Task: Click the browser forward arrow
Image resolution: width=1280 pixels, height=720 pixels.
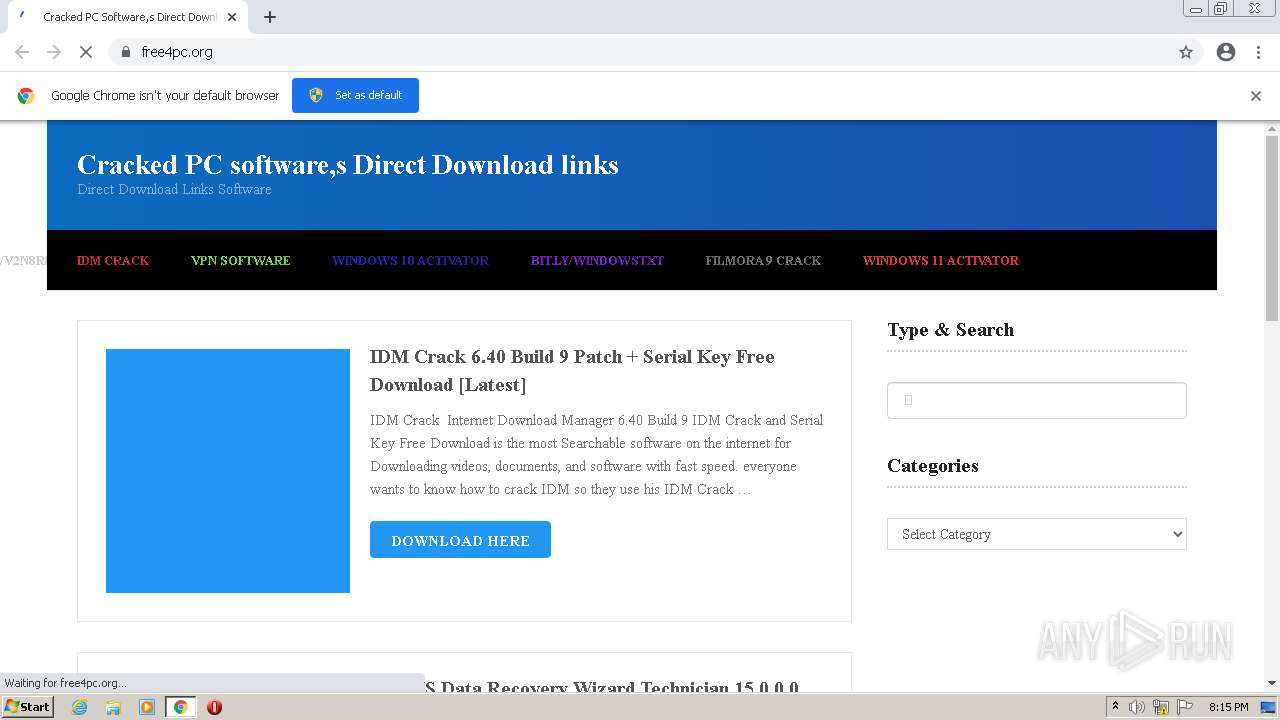Action: click(x=54, y=52)
